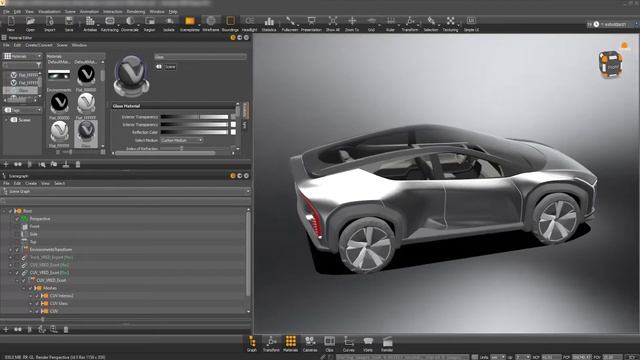This screenshot has height=360, width=640.
Task: Toggle visibility checkbox of EnvironmentsTransform node
Action: coord(17,249)
